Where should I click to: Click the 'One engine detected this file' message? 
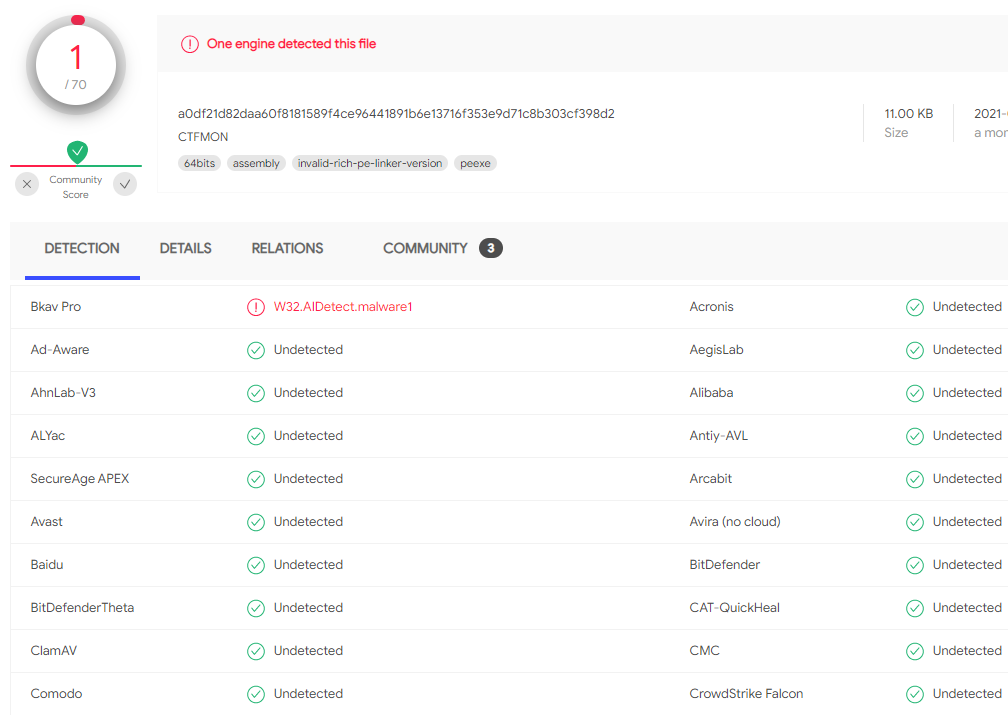tap(291, 44)
